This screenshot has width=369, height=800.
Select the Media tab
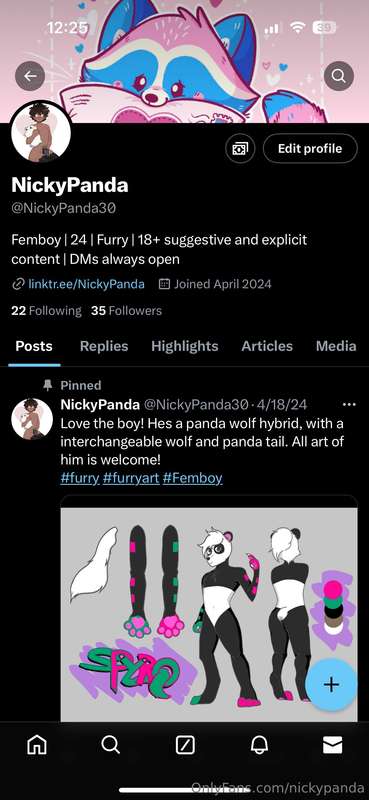click(336, 346)
